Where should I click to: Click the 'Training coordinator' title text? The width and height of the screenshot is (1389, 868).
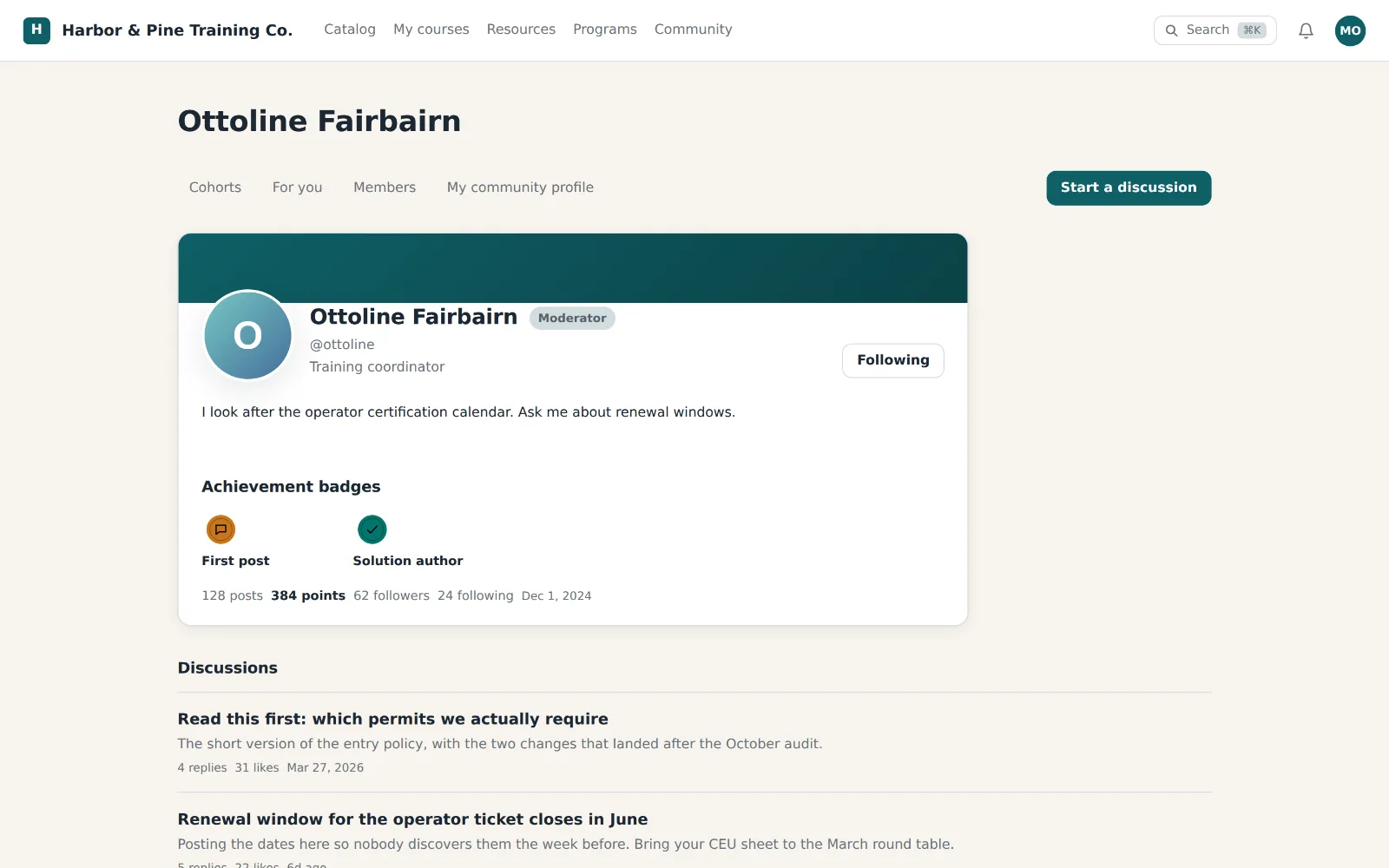[x=377, y=367]
